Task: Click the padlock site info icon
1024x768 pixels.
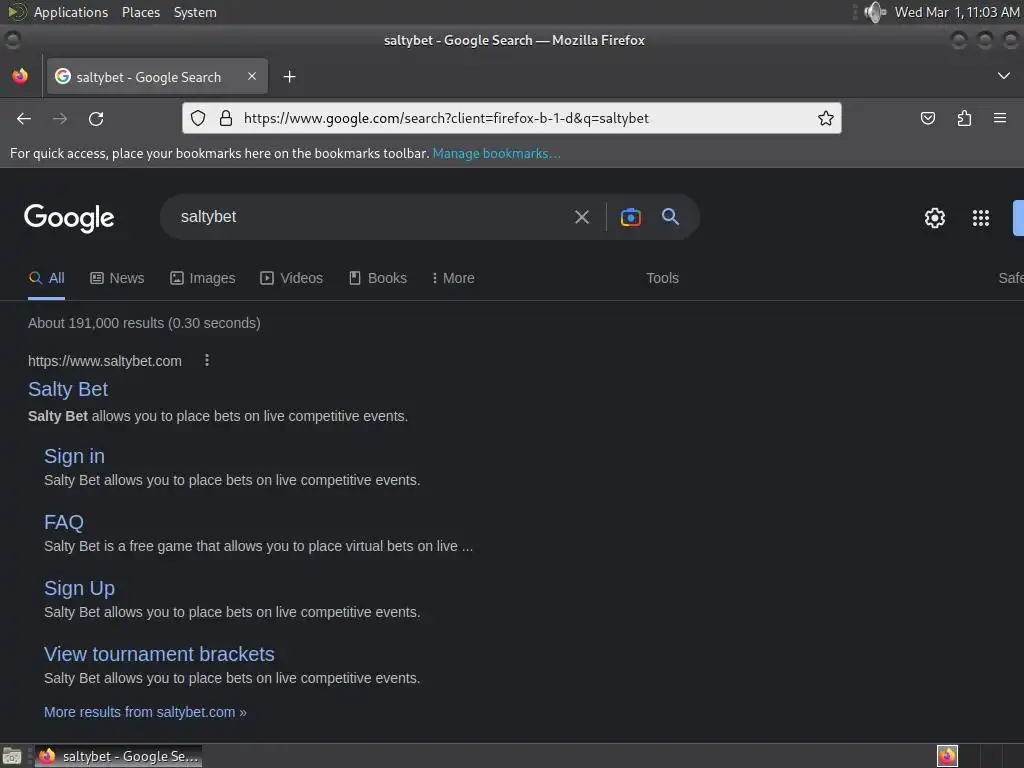Action: tap(226, 118)
